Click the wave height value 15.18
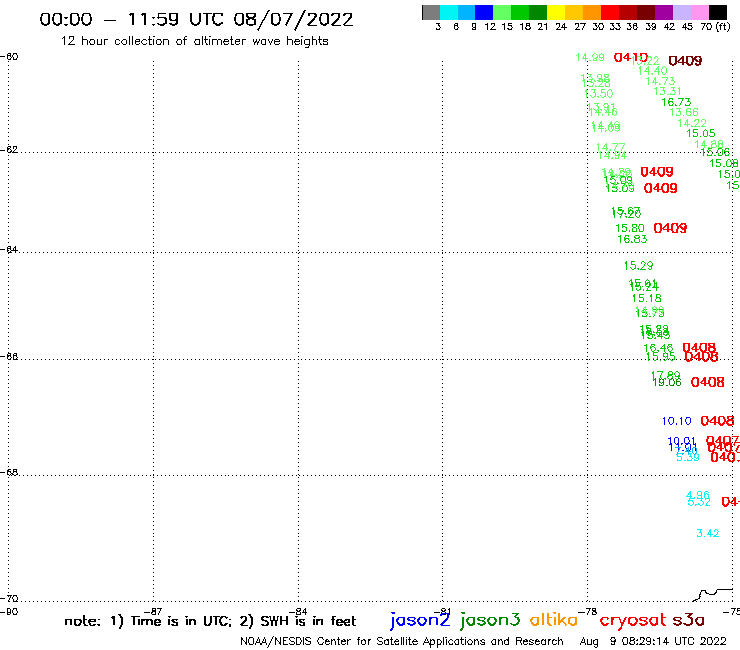 (x=647, y=298)
